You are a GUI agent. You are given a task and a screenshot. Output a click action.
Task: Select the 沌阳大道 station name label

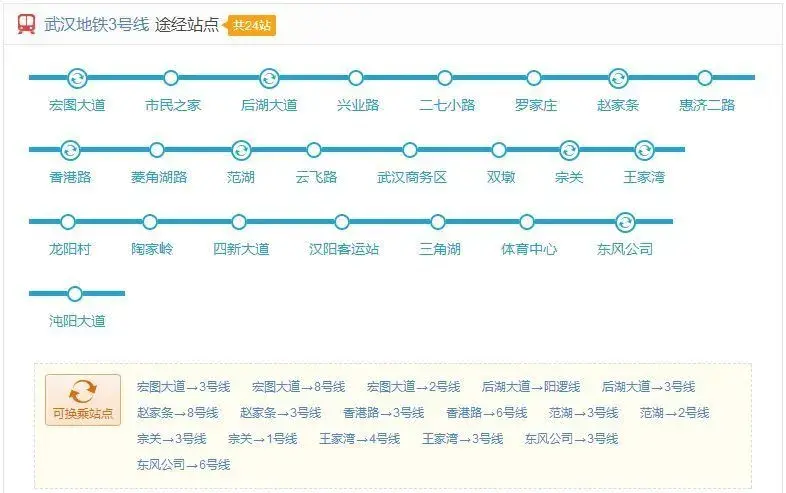tap(77, 321)
